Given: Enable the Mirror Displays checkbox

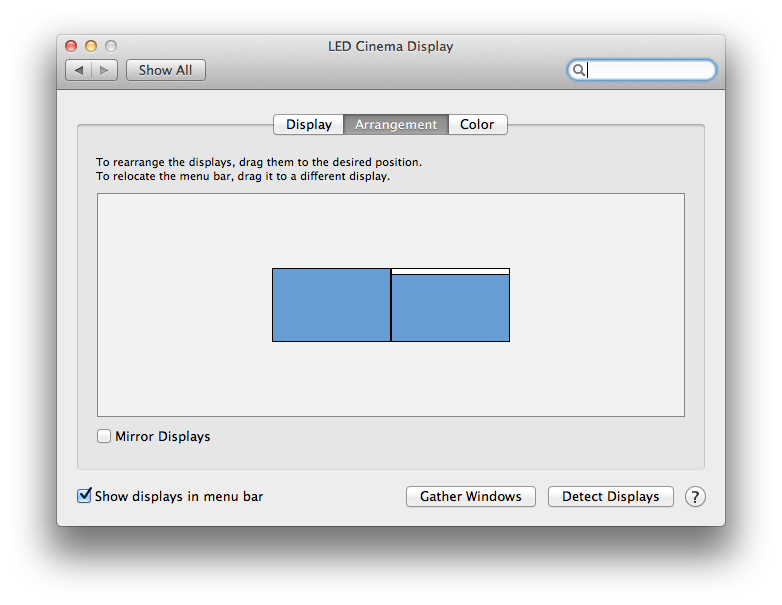Looking at the screenshot, I should point(104,436).
